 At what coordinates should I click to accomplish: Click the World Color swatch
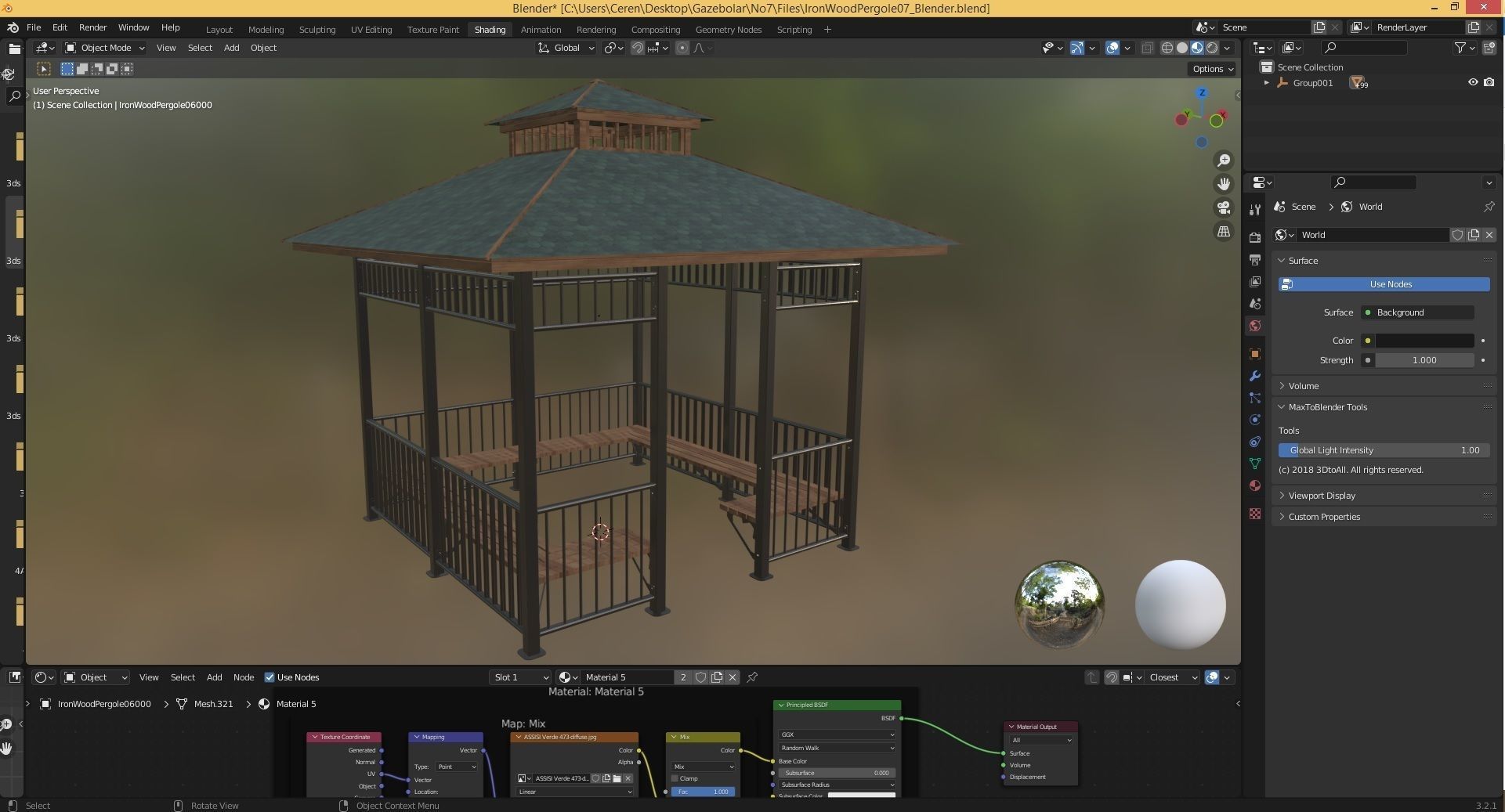(x=1424, y=341)
